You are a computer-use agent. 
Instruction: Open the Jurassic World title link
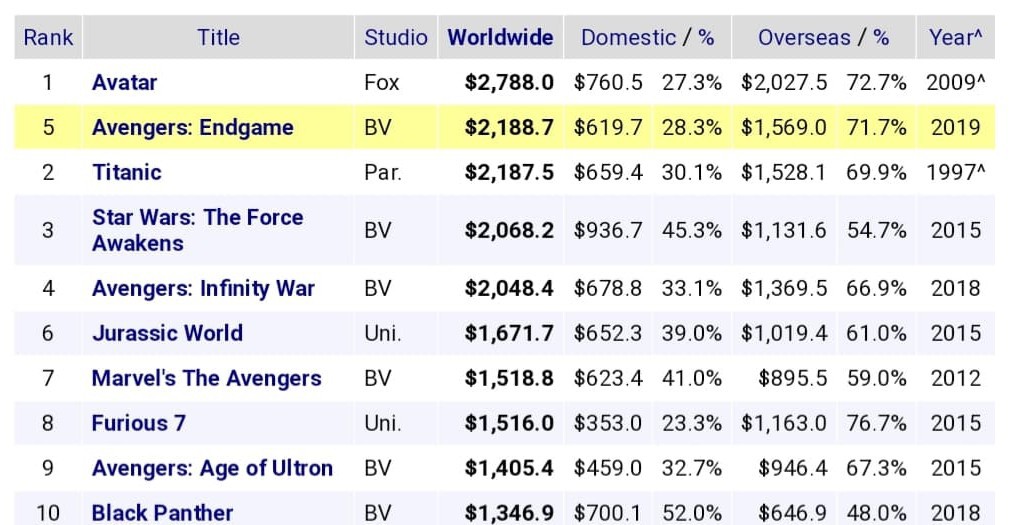coord(167,333)
